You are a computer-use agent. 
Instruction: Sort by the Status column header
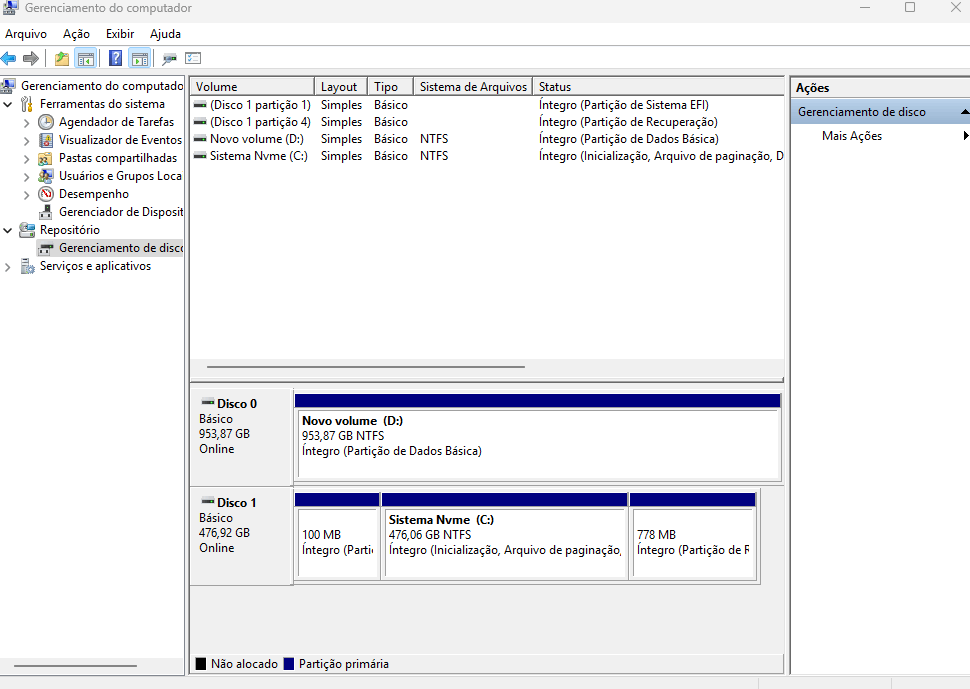click(658, 87)
